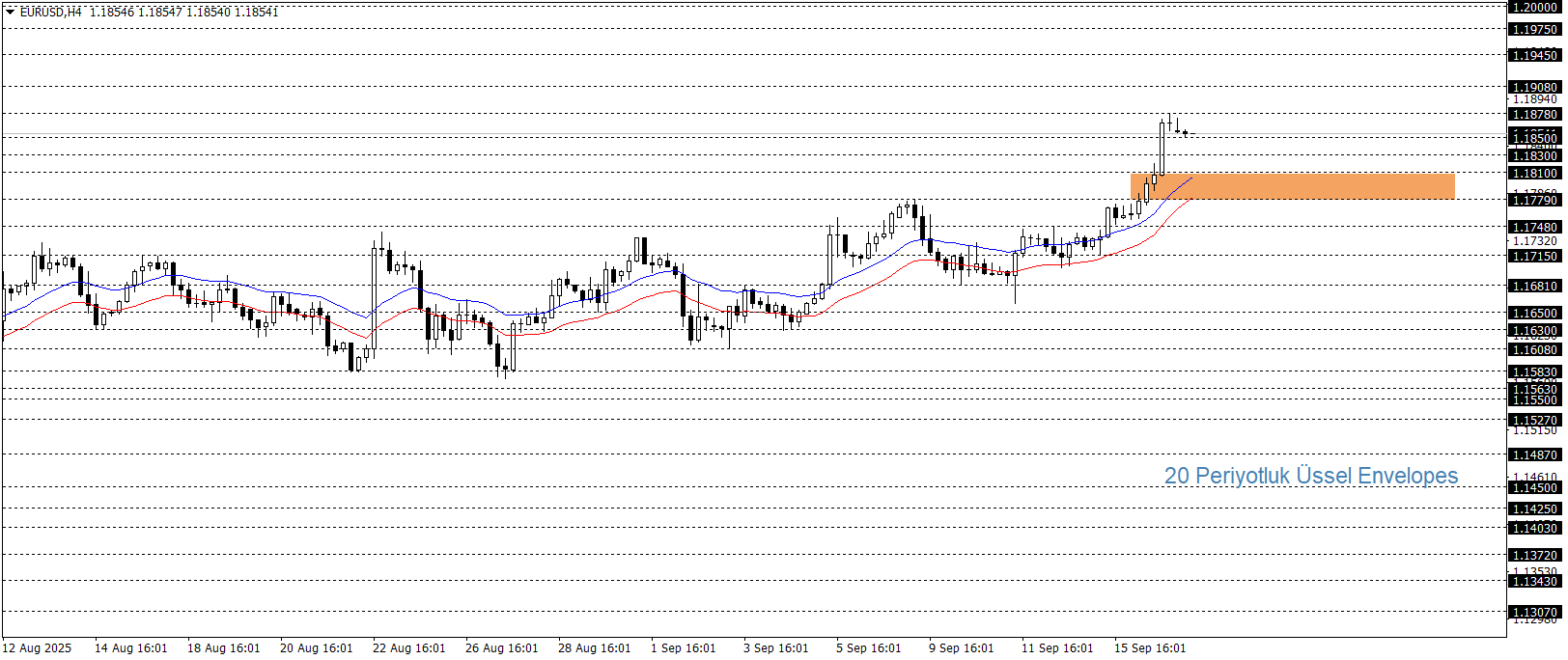Click the 1.13720 price level label
The height and width of the screenshot is (660, 1568).
click(1534, 555)
